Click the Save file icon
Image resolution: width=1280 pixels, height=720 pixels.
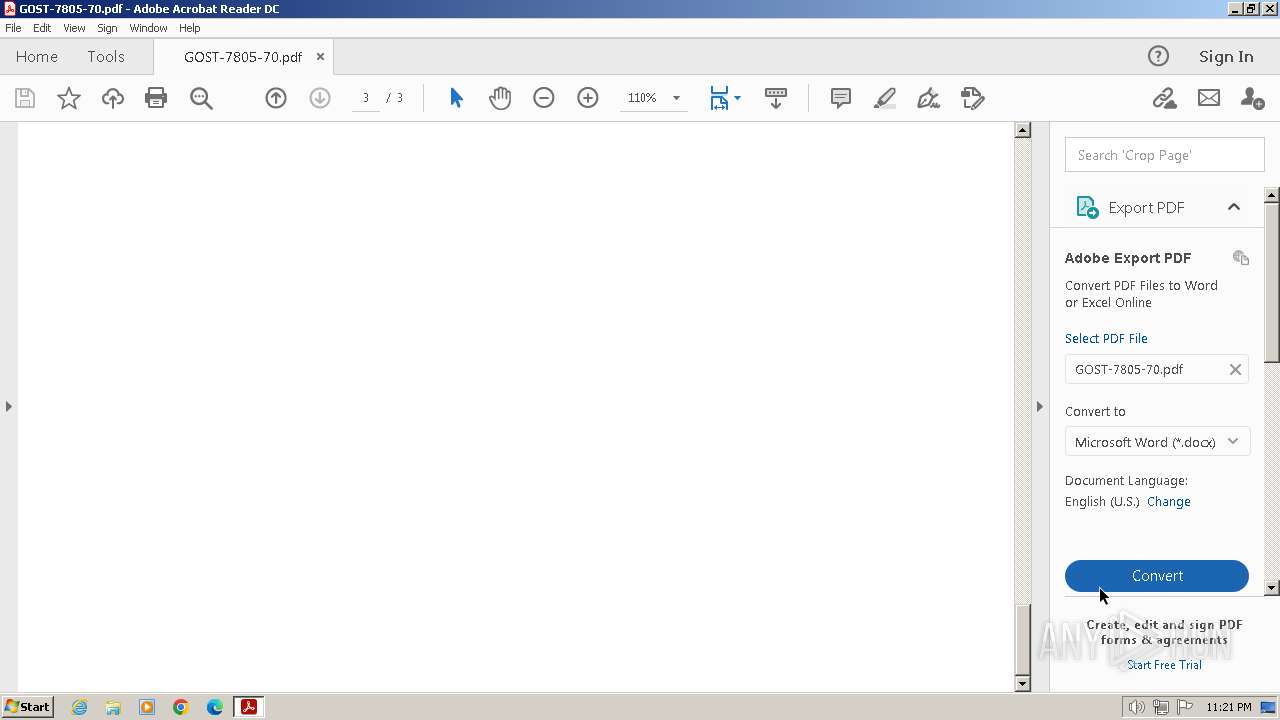click(25, 98)
